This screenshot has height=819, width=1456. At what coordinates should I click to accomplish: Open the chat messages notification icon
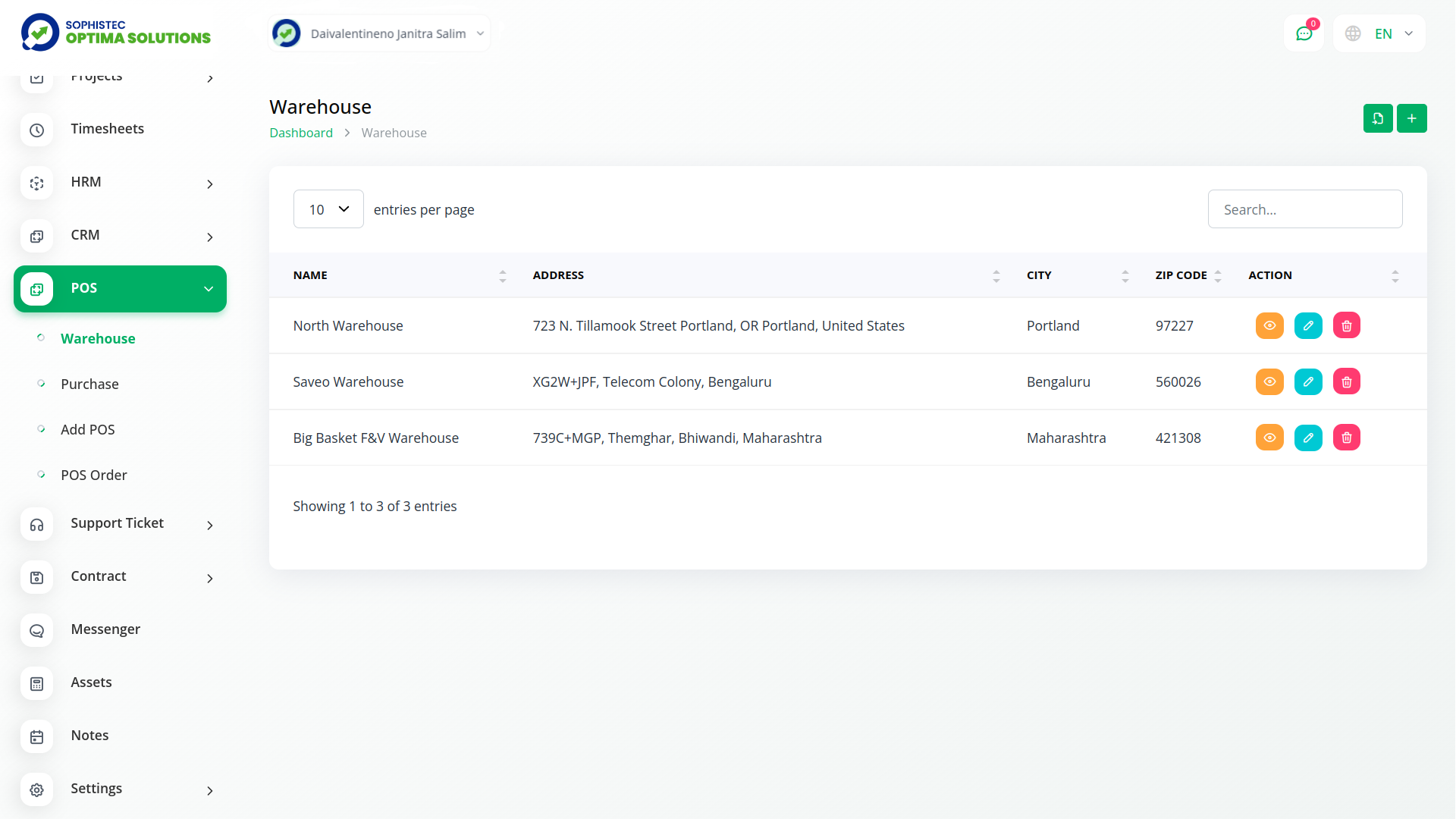(x=1304, y=33)
